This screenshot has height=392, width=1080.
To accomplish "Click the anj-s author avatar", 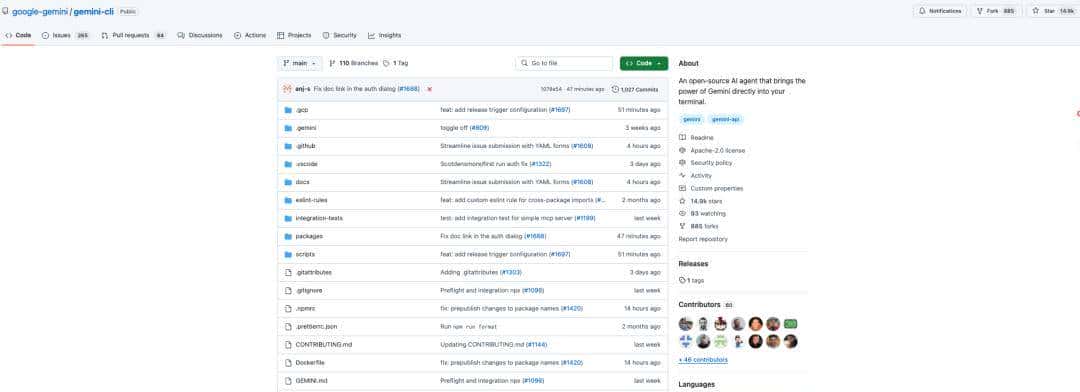I will tap(288, 89).
